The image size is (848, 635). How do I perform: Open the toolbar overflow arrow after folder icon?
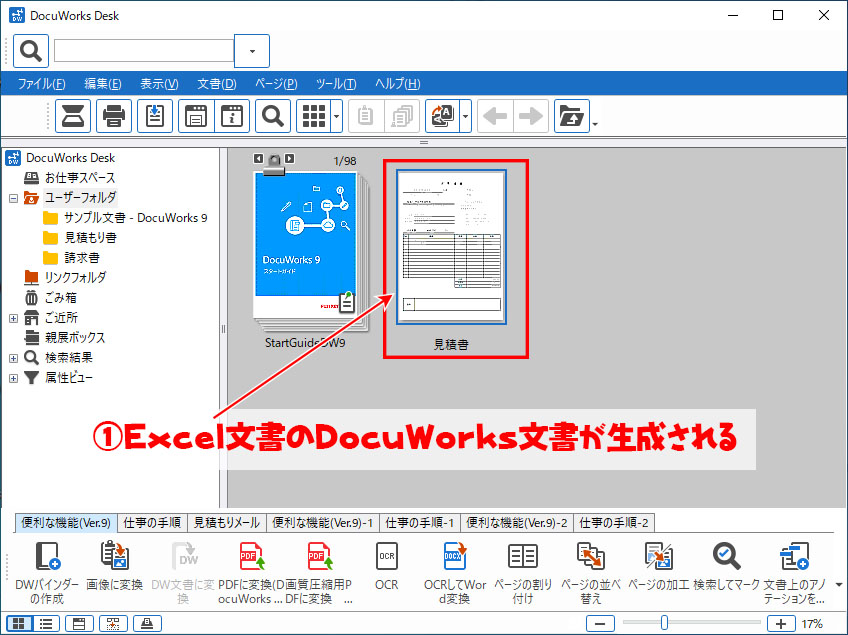595,124
